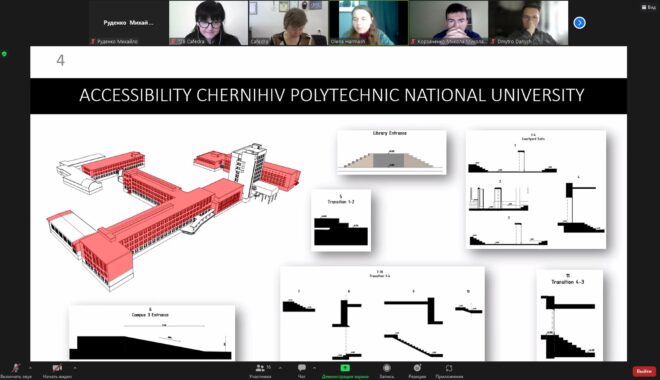Start video with the camera icon
The height and width of the screenshot is (380, 660).
pos(57,368)
